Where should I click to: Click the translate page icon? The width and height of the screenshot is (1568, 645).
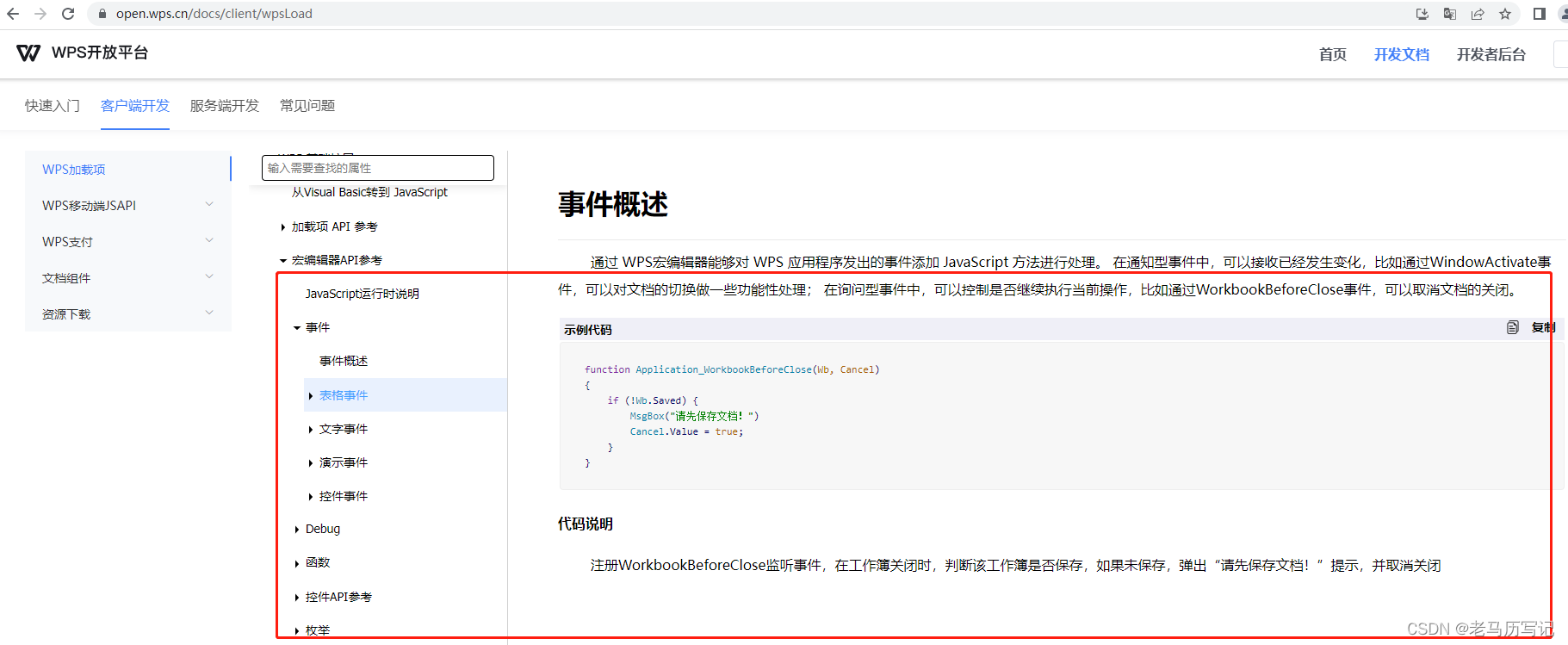coord(1450,14)
